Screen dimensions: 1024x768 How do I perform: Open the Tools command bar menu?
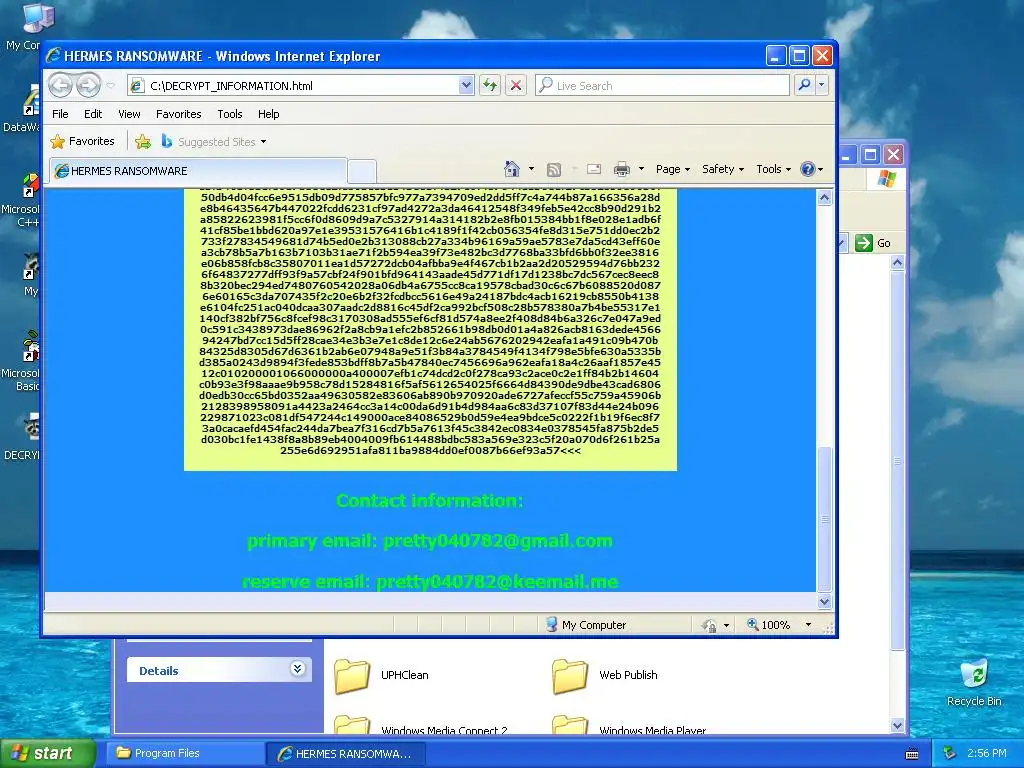[x=773, y=169]
